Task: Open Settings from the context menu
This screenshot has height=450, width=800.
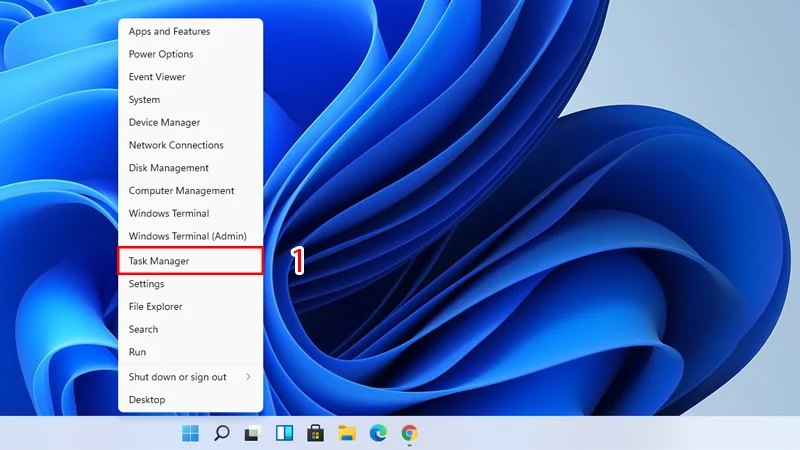Action: tap(190, 284)
